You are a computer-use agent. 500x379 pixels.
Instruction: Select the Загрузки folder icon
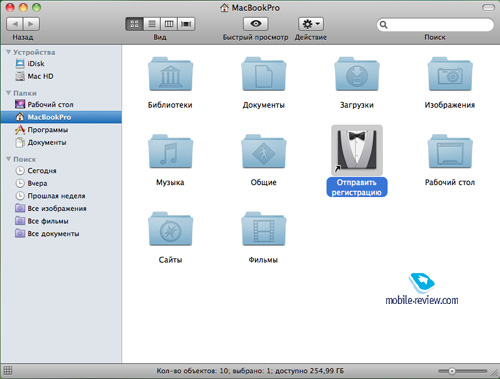coord(357,74)
